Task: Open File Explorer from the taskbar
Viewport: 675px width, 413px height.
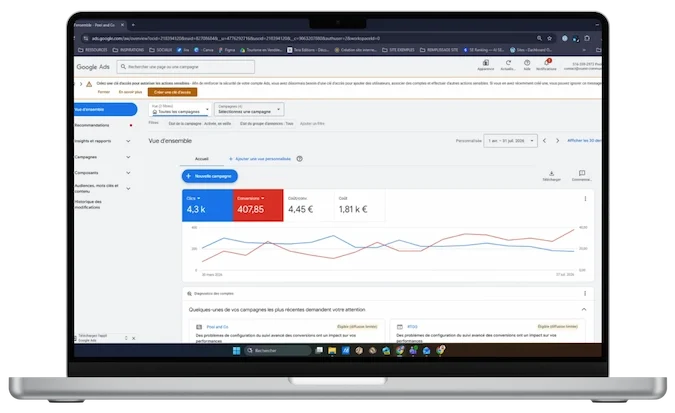Action: tap(332, 351)
